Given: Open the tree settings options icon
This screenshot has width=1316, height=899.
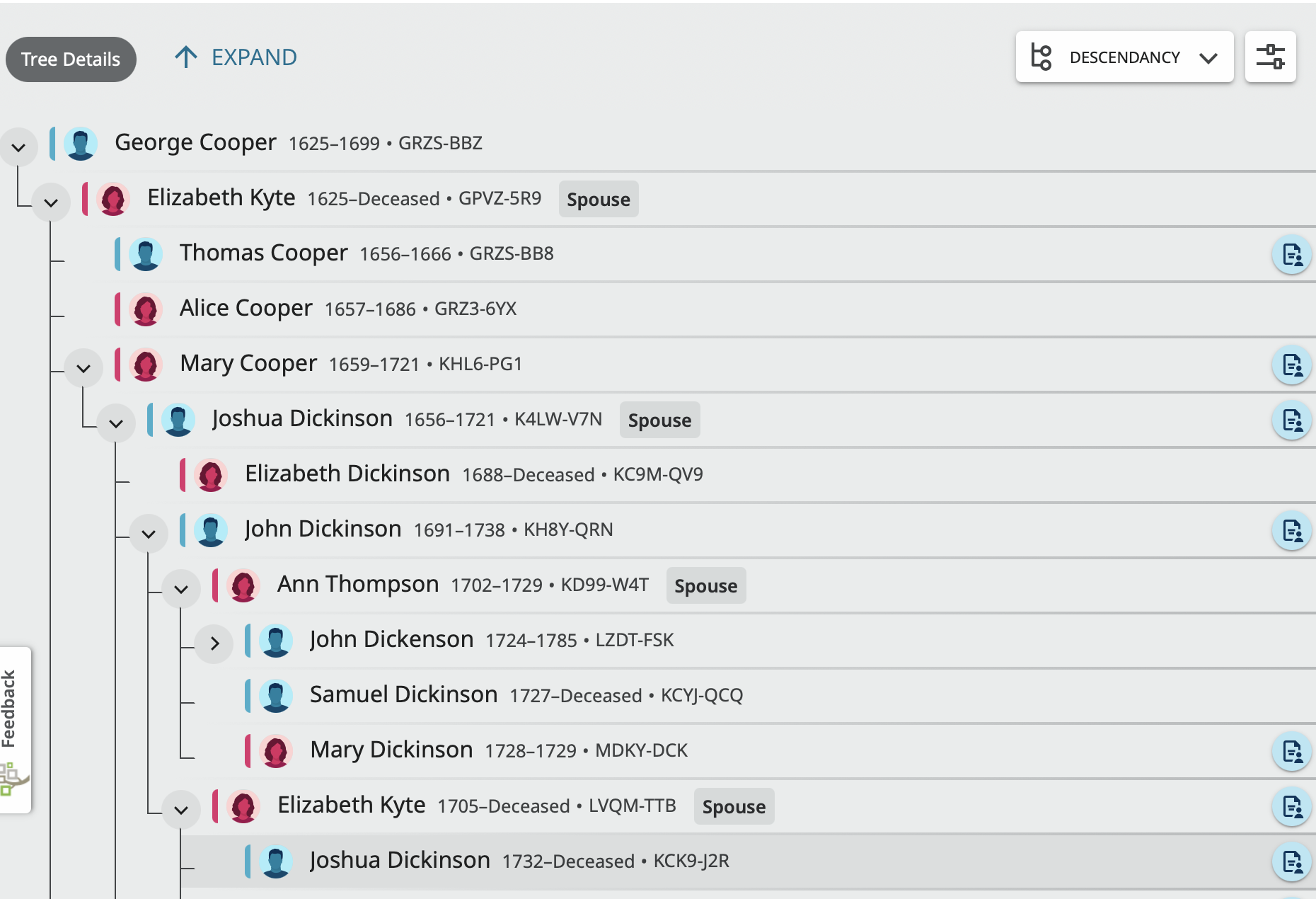Looking at the screenshot, I should 1270,57.
